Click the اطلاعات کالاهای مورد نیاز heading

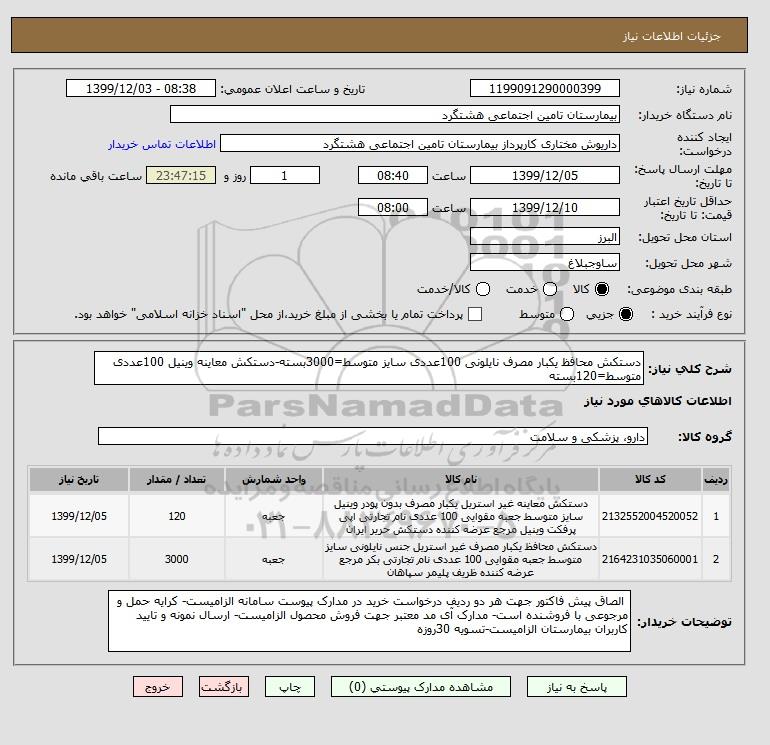pyautogui.click(x=658, y=401)
